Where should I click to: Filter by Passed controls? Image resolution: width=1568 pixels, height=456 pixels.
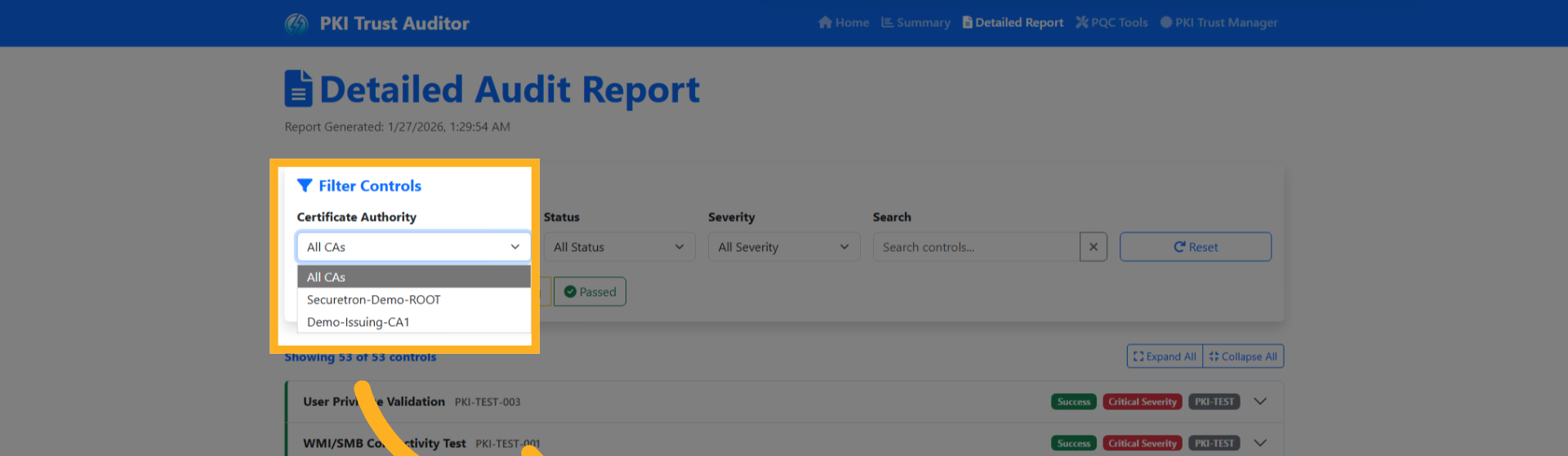pos(590,292)
